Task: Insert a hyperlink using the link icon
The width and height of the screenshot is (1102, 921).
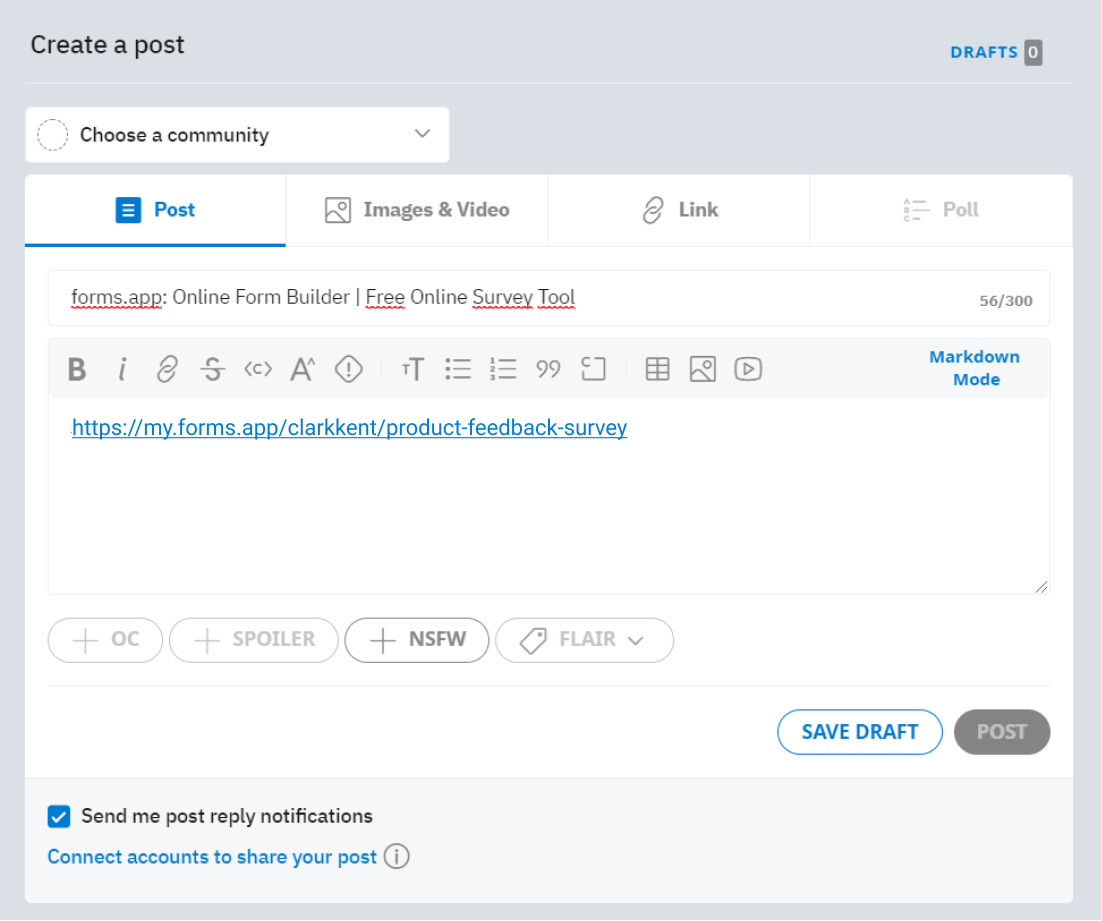Action: coord(167,369)
